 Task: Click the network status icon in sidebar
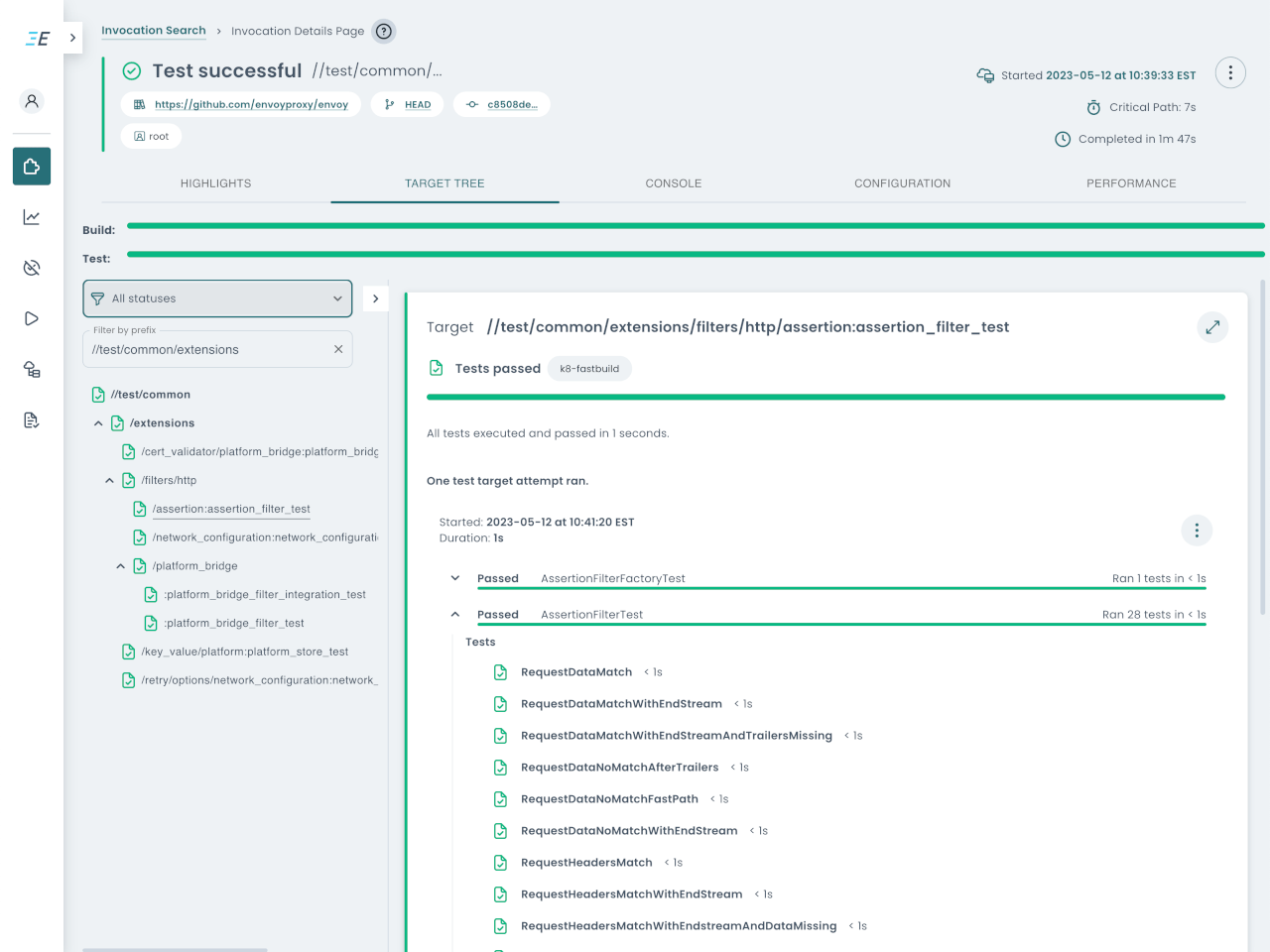tap(31, 267)
